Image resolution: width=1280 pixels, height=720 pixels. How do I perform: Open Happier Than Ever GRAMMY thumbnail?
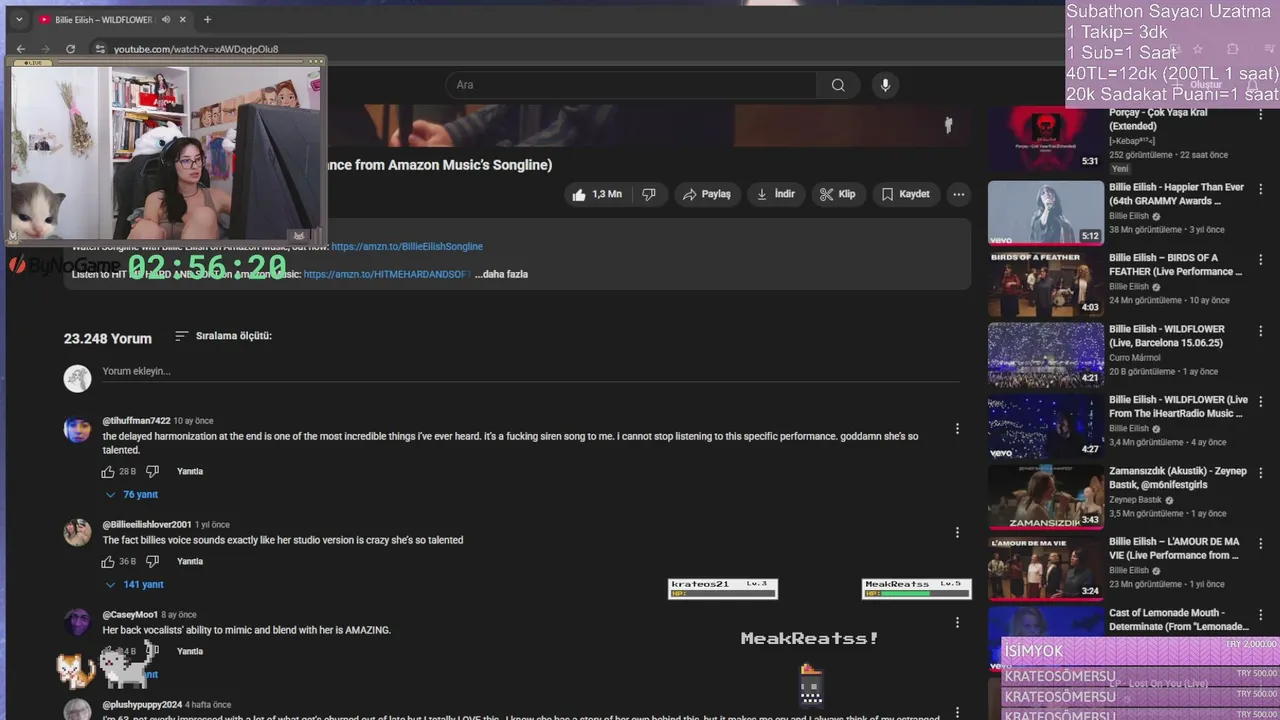coord(1046,213)
